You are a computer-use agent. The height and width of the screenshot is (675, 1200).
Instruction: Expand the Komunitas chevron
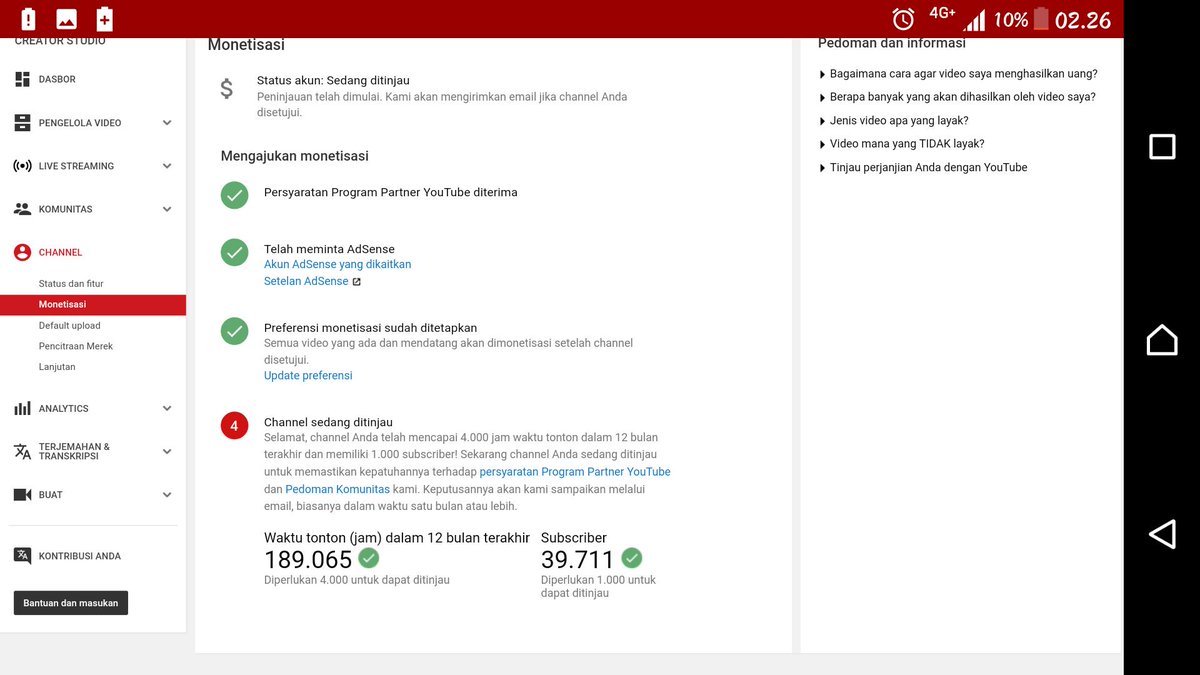pyautogui.click(x=167, y=209)
